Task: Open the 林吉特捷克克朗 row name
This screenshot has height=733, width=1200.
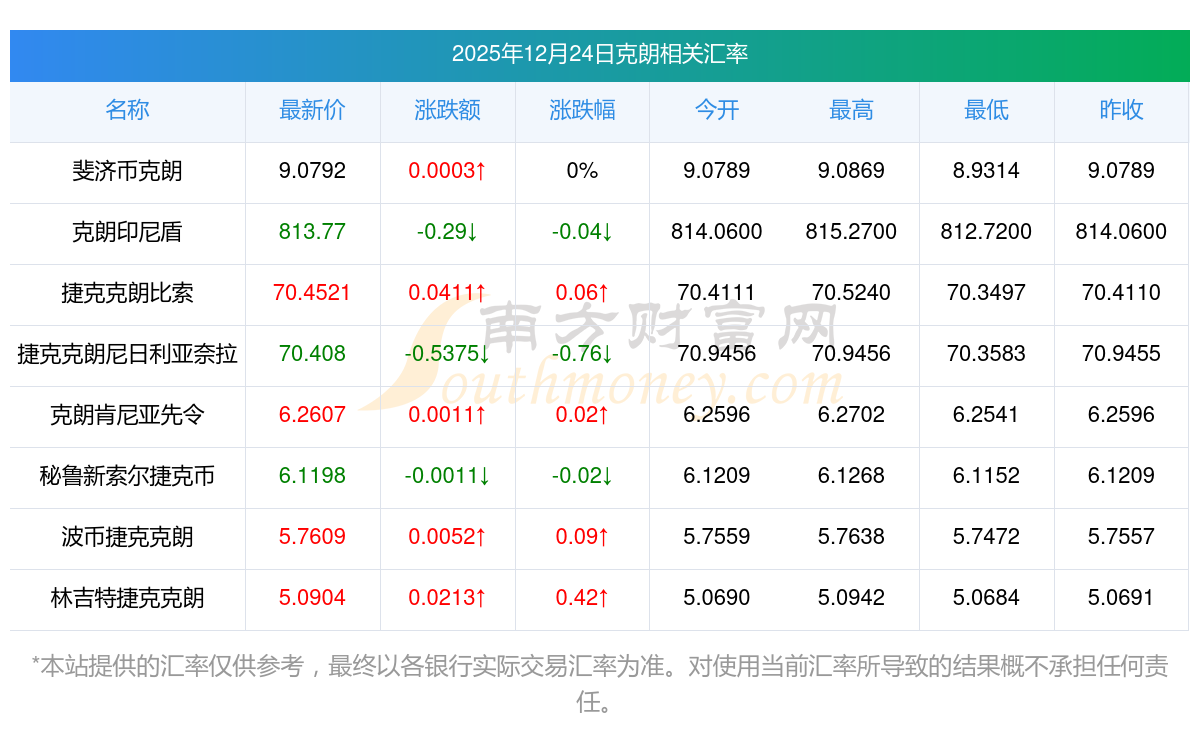Action: pos(127,598)
